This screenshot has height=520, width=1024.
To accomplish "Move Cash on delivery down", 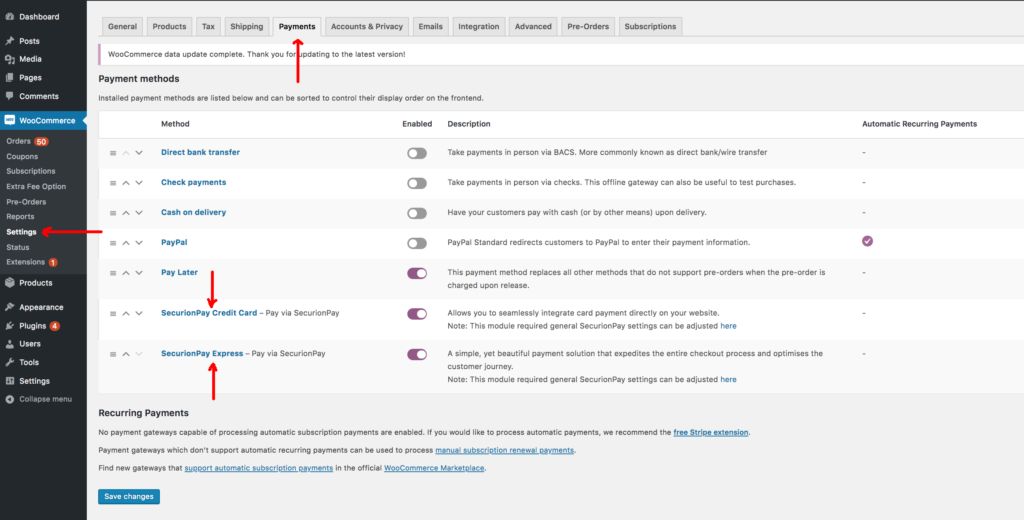I will coord(138,213).
